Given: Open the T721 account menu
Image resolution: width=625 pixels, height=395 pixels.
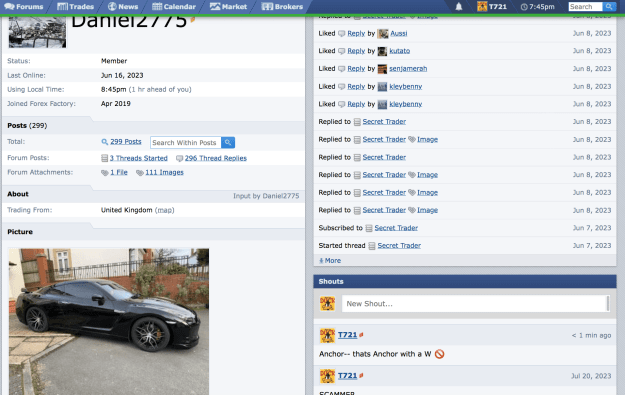Looking at the screenshot, I should click(492, 6).
